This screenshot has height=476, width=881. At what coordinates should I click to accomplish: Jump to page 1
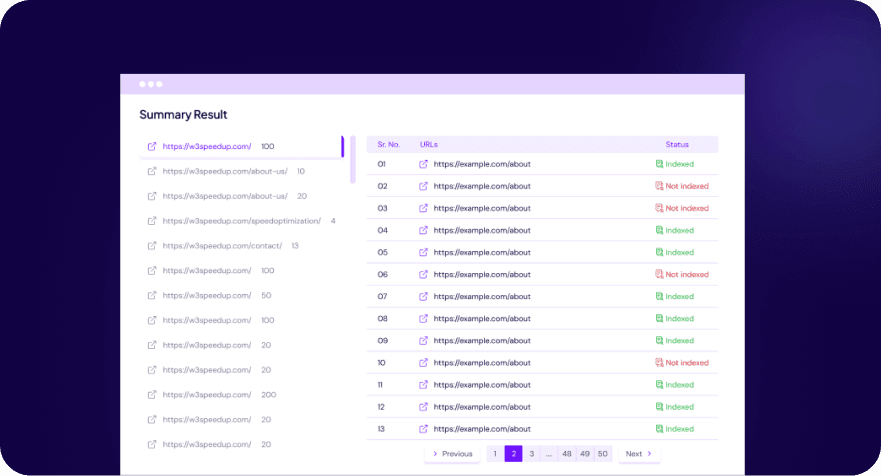coord(495,454)
